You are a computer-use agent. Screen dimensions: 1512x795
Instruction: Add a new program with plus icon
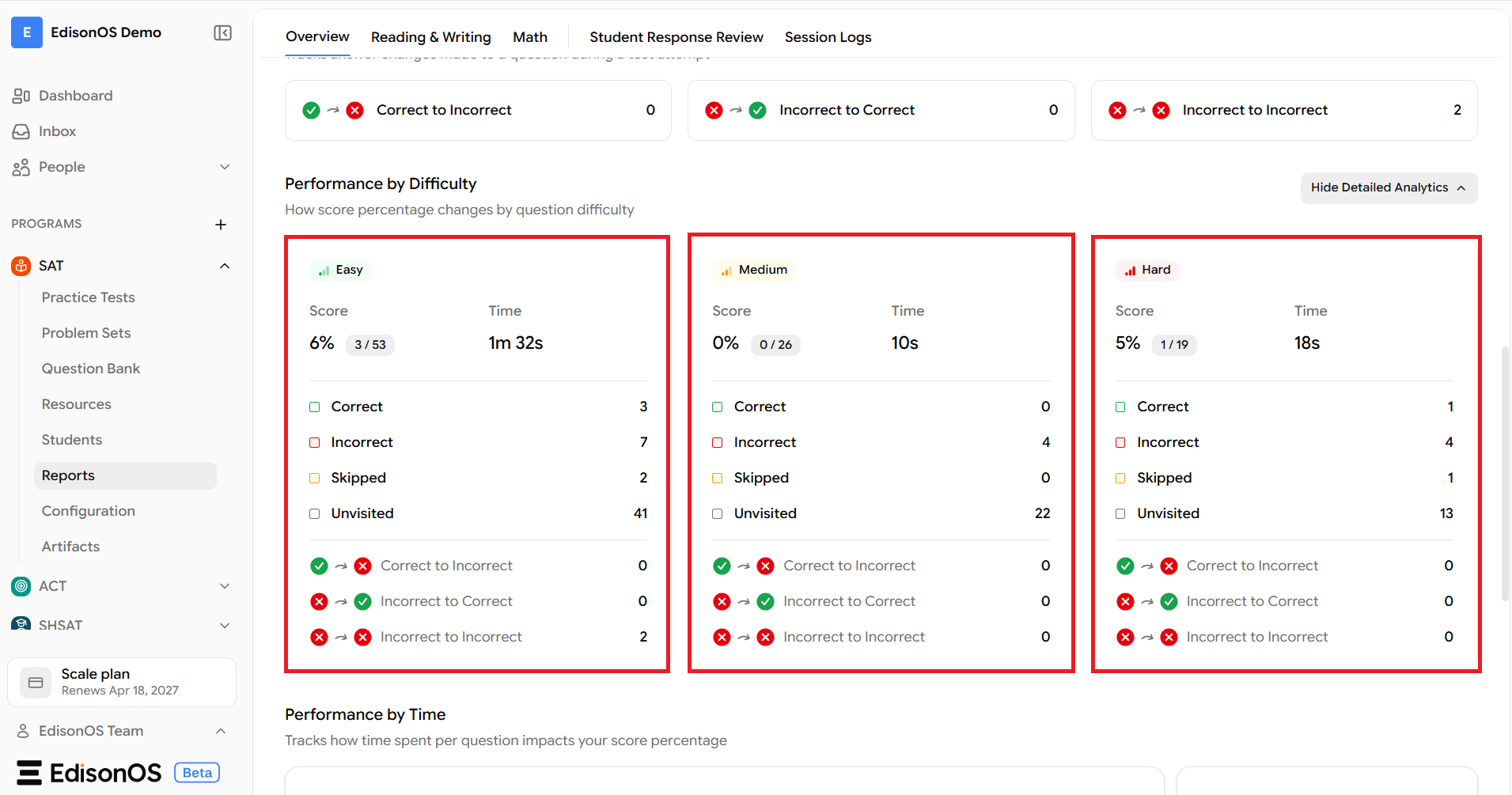[x=221, y=225]
